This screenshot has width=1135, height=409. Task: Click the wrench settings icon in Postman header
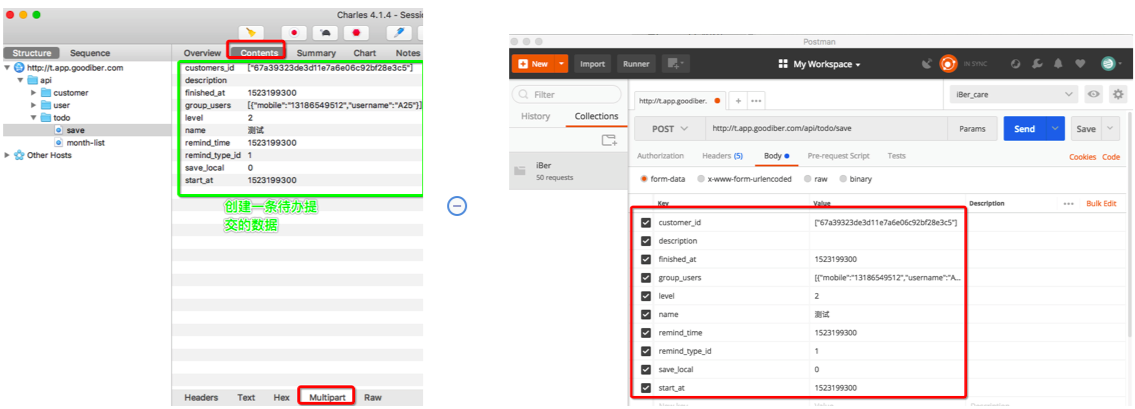(x=1037, y=64)
